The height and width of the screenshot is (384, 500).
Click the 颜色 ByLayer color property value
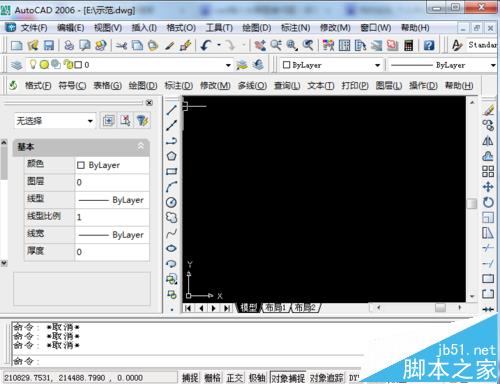click(112, 165)
